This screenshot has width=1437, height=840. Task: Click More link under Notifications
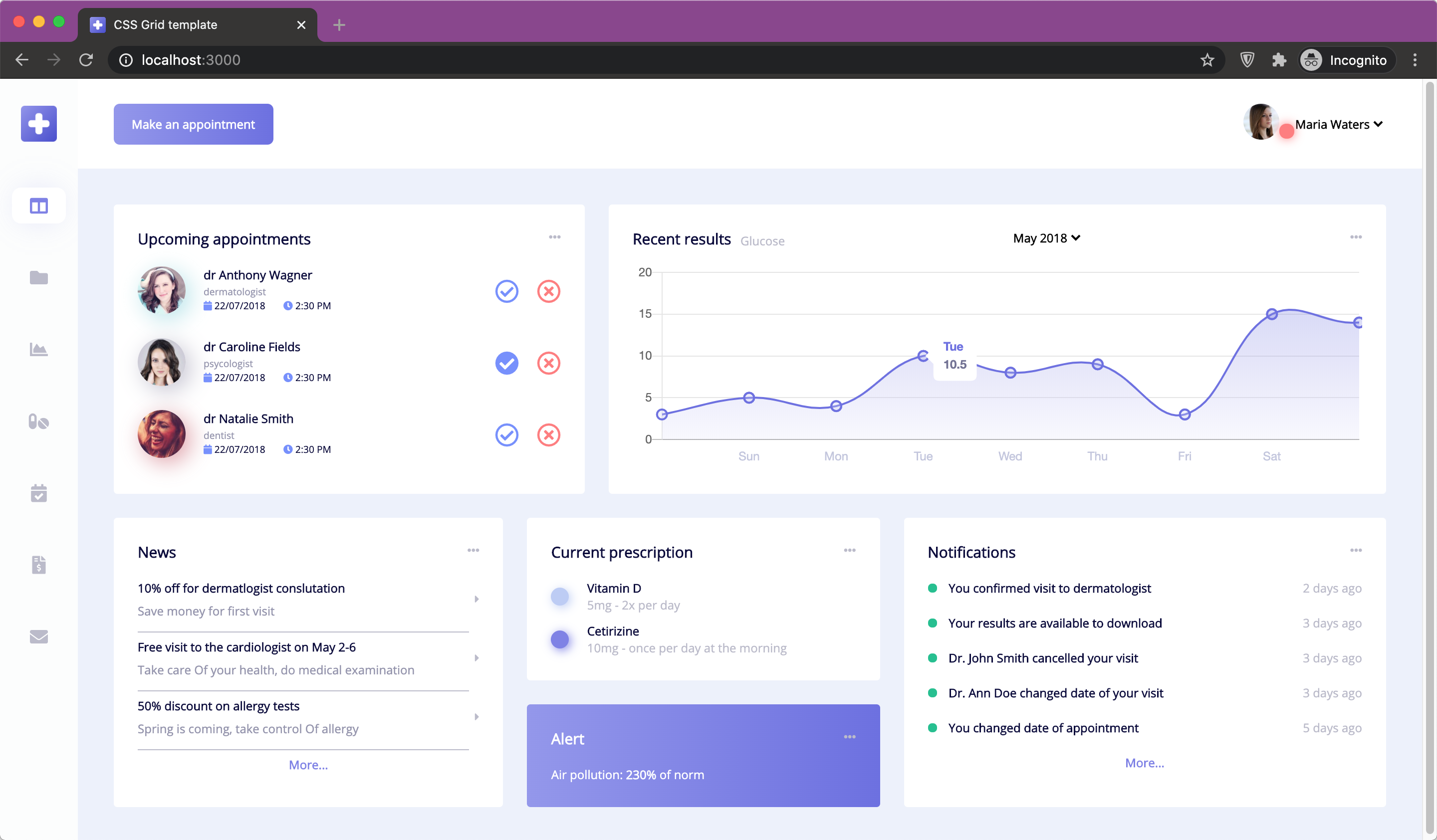1144,763
